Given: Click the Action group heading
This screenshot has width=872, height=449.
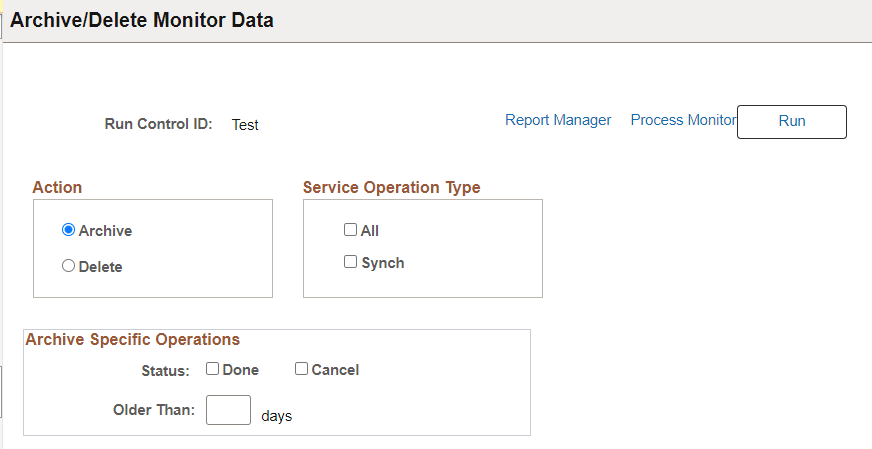Looking at the screenshot, I should tap(57, 187).
